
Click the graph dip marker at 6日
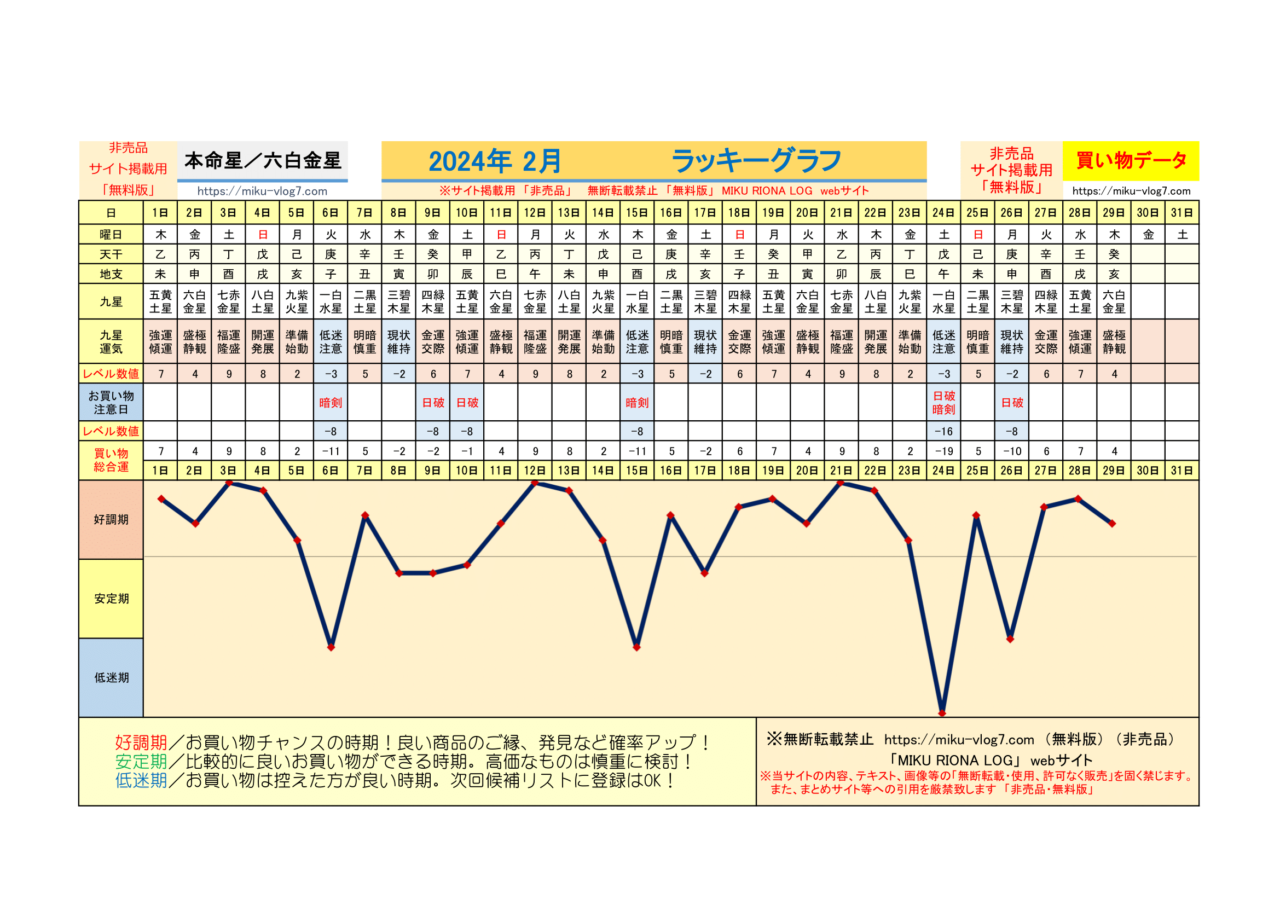(x=331, y=647)
